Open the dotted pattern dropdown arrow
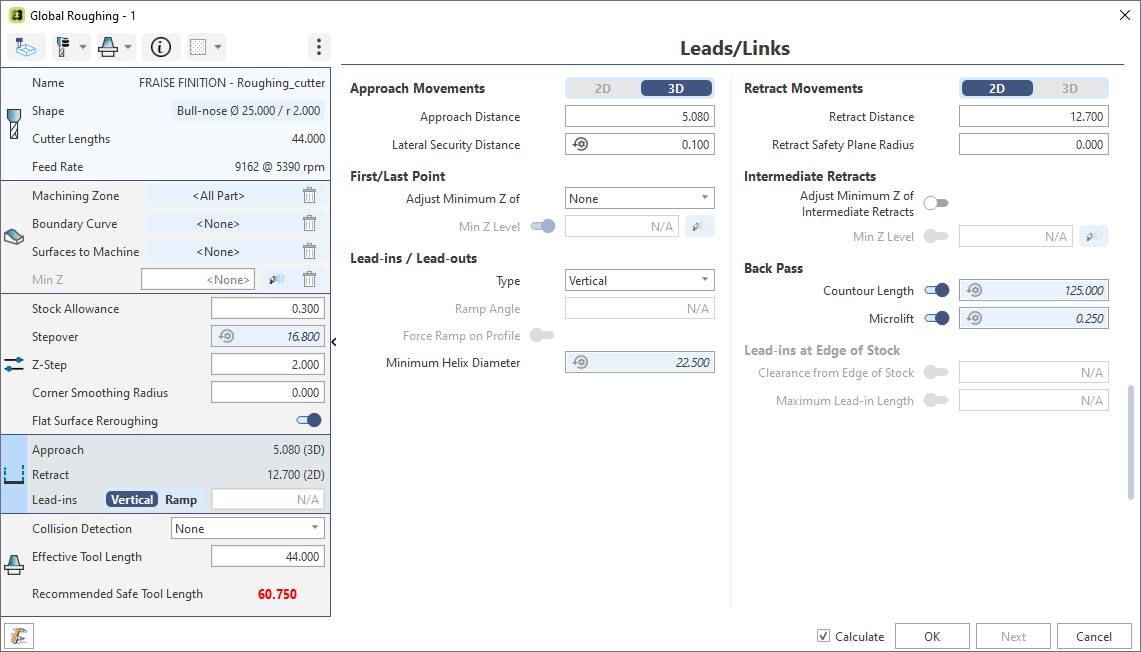 click(x=218, y=47)
